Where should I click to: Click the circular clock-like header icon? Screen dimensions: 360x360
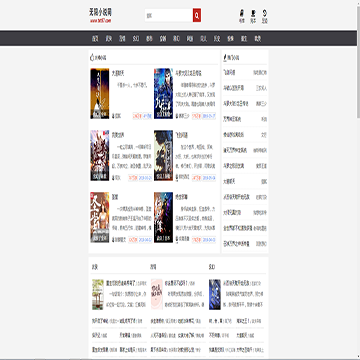[x=265, y=13]
